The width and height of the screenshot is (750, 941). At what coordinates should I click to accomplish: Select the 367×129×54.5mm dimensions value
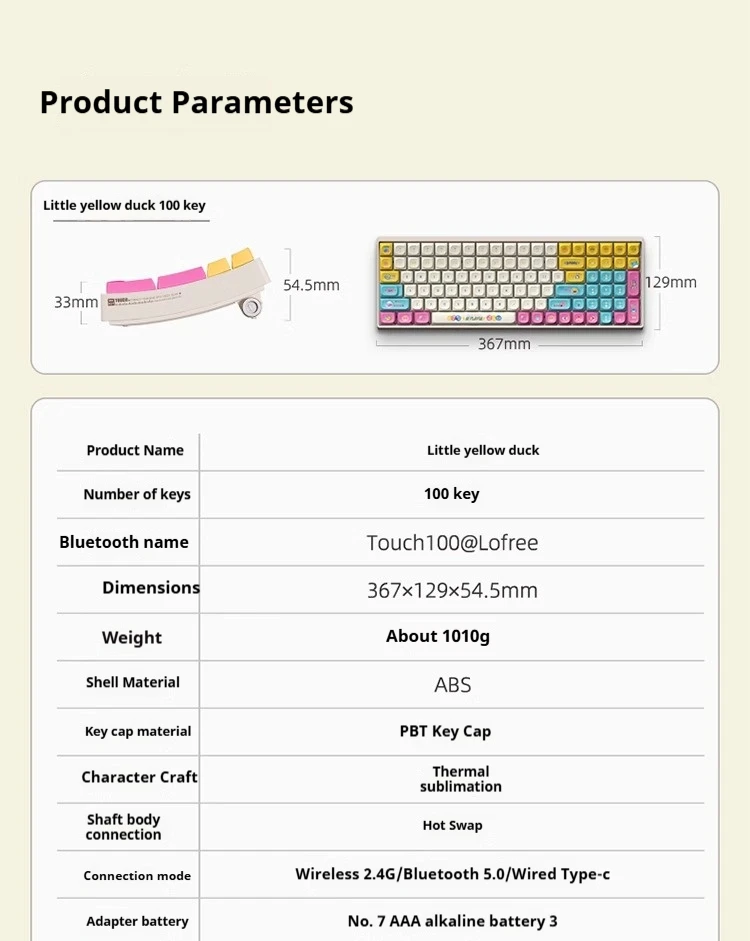[452, 590]
